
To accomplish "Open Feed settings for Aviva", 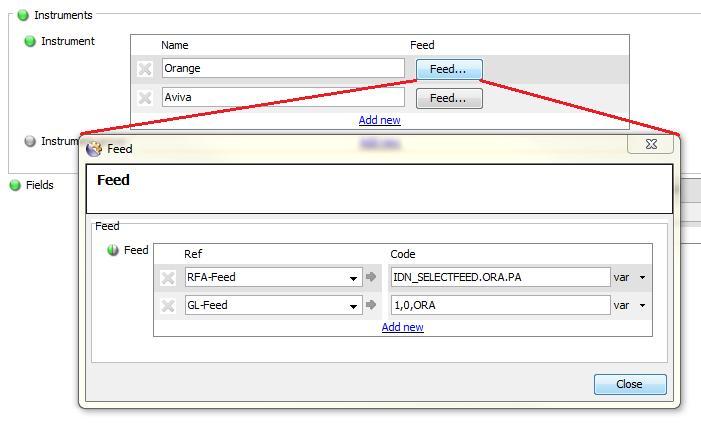I will (x=448, y=98).
